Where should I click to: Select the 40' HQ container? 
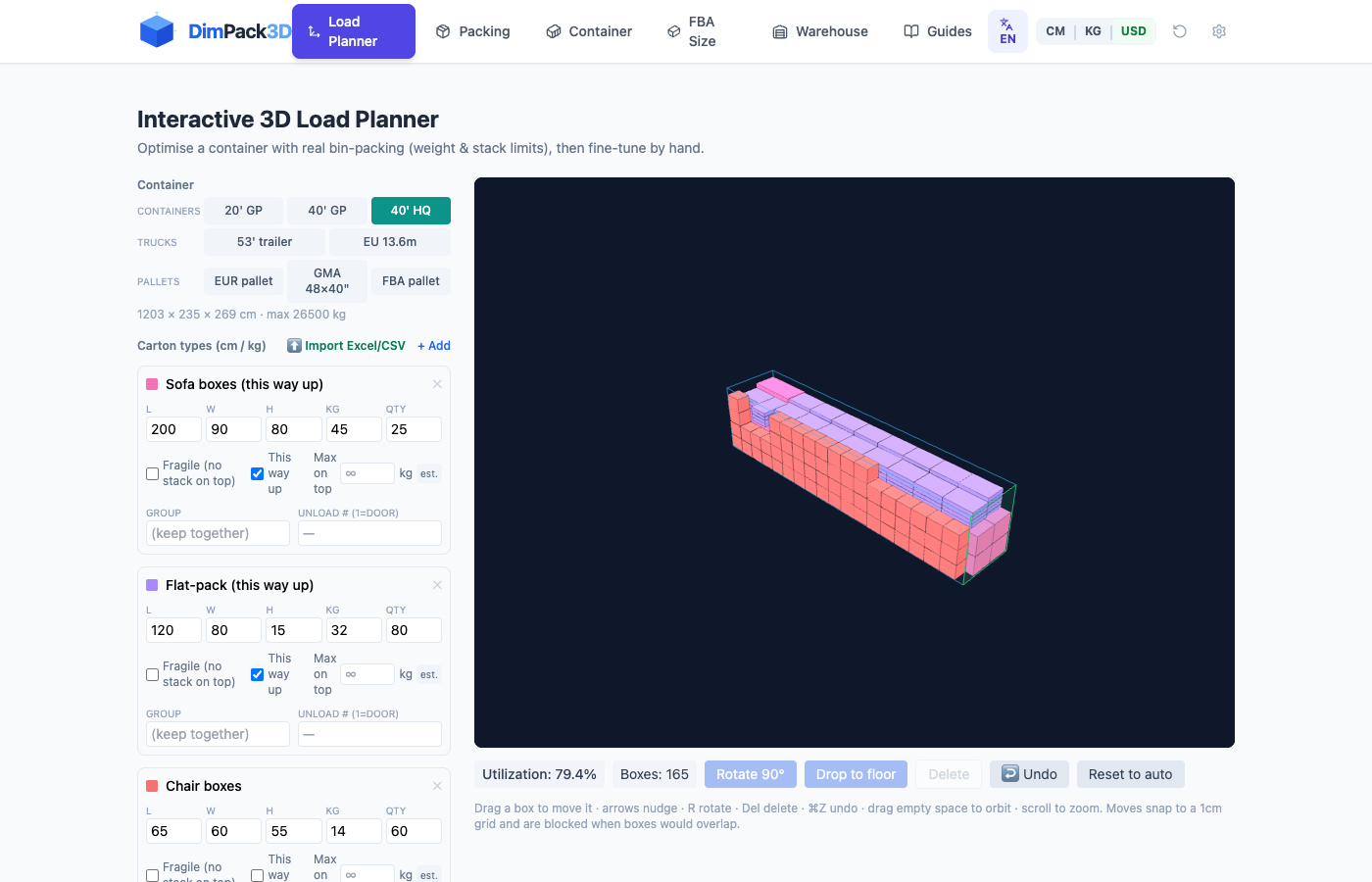tap(411, 211)
